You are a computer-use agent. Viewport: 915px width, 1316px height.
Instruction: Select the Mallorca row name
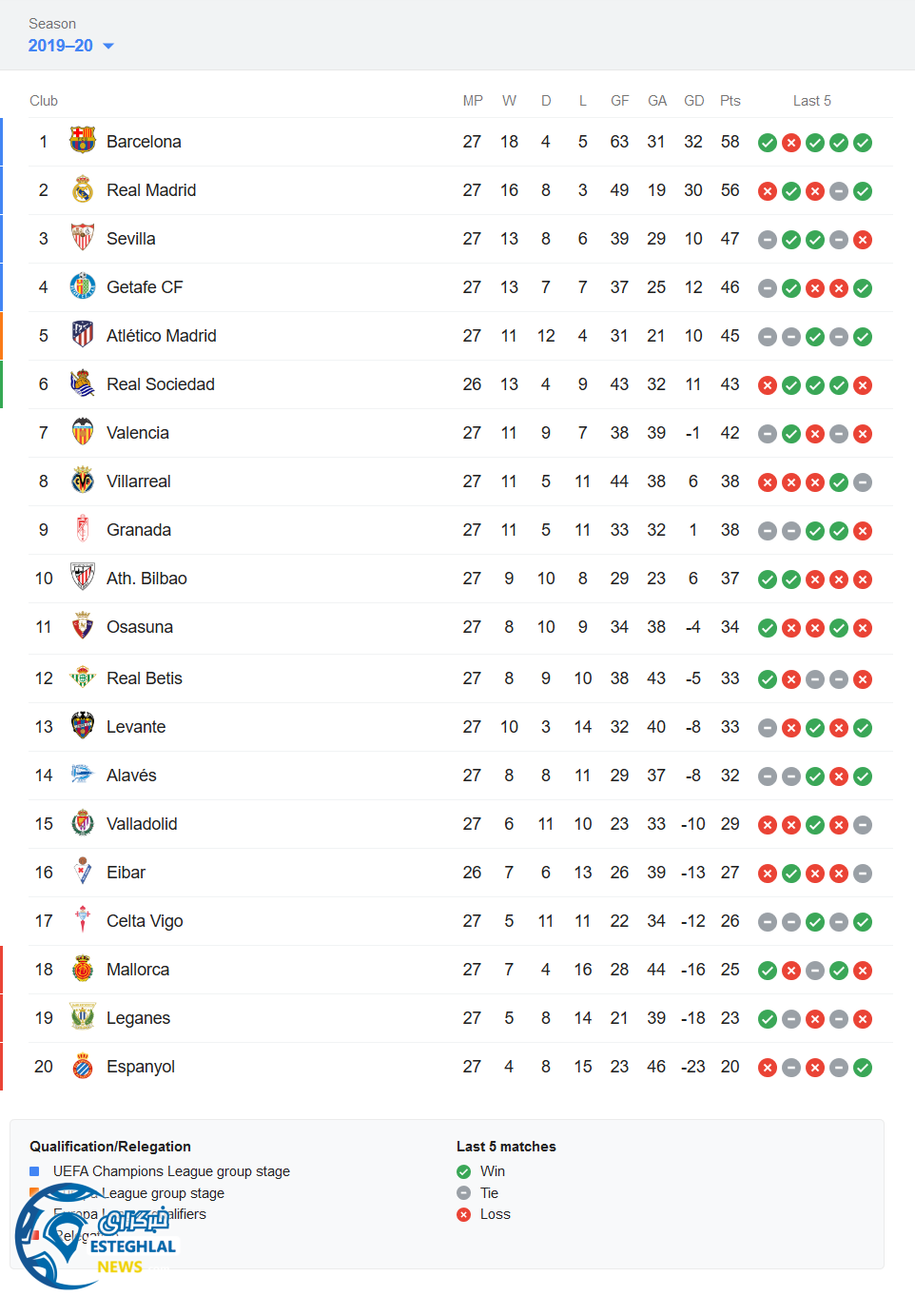[x=138, y=970]
